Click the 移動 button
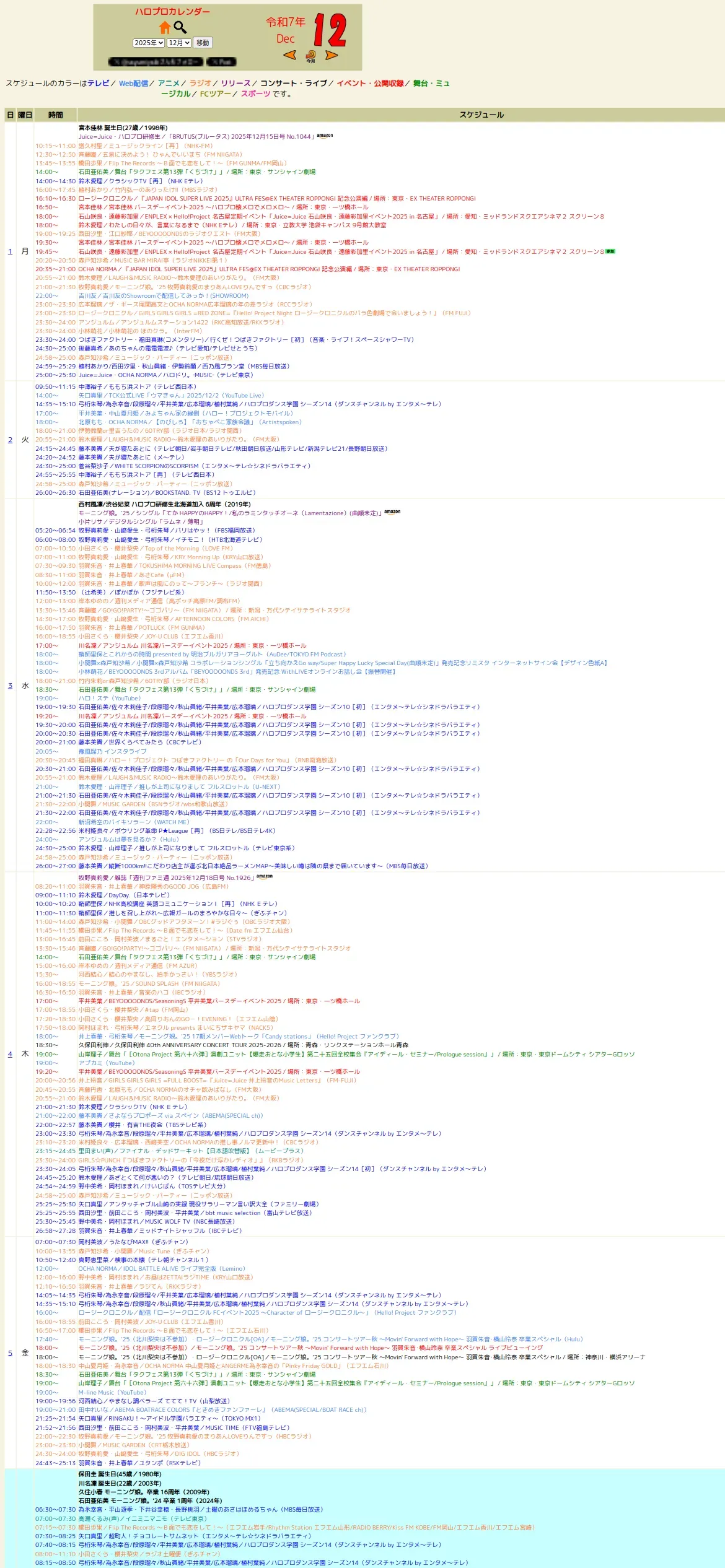The height and width of the screenshot is (1568, 725). 203,43
